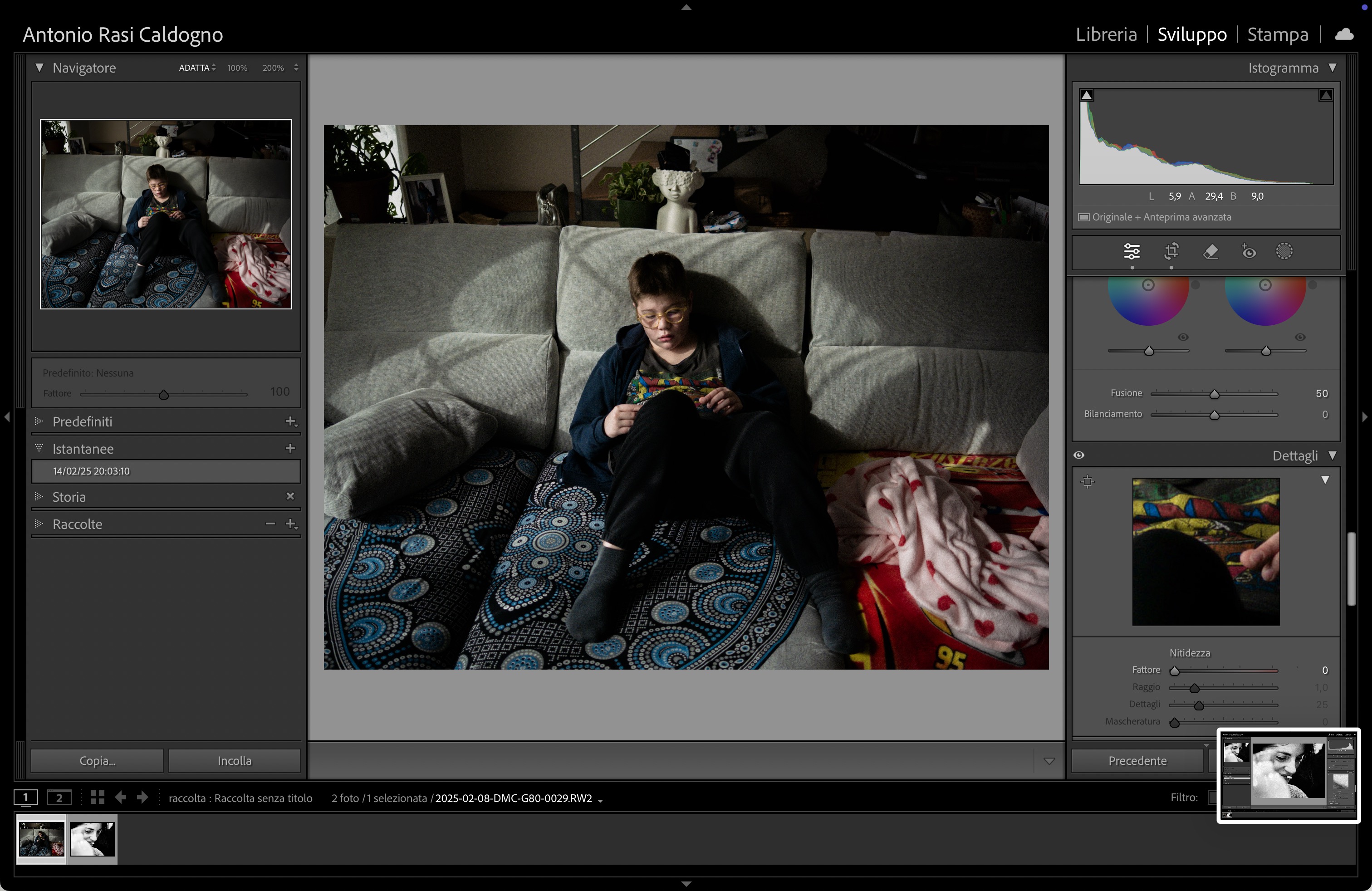Hide the left panel group arrow
Screen dimensions: 1372x891
6,416
